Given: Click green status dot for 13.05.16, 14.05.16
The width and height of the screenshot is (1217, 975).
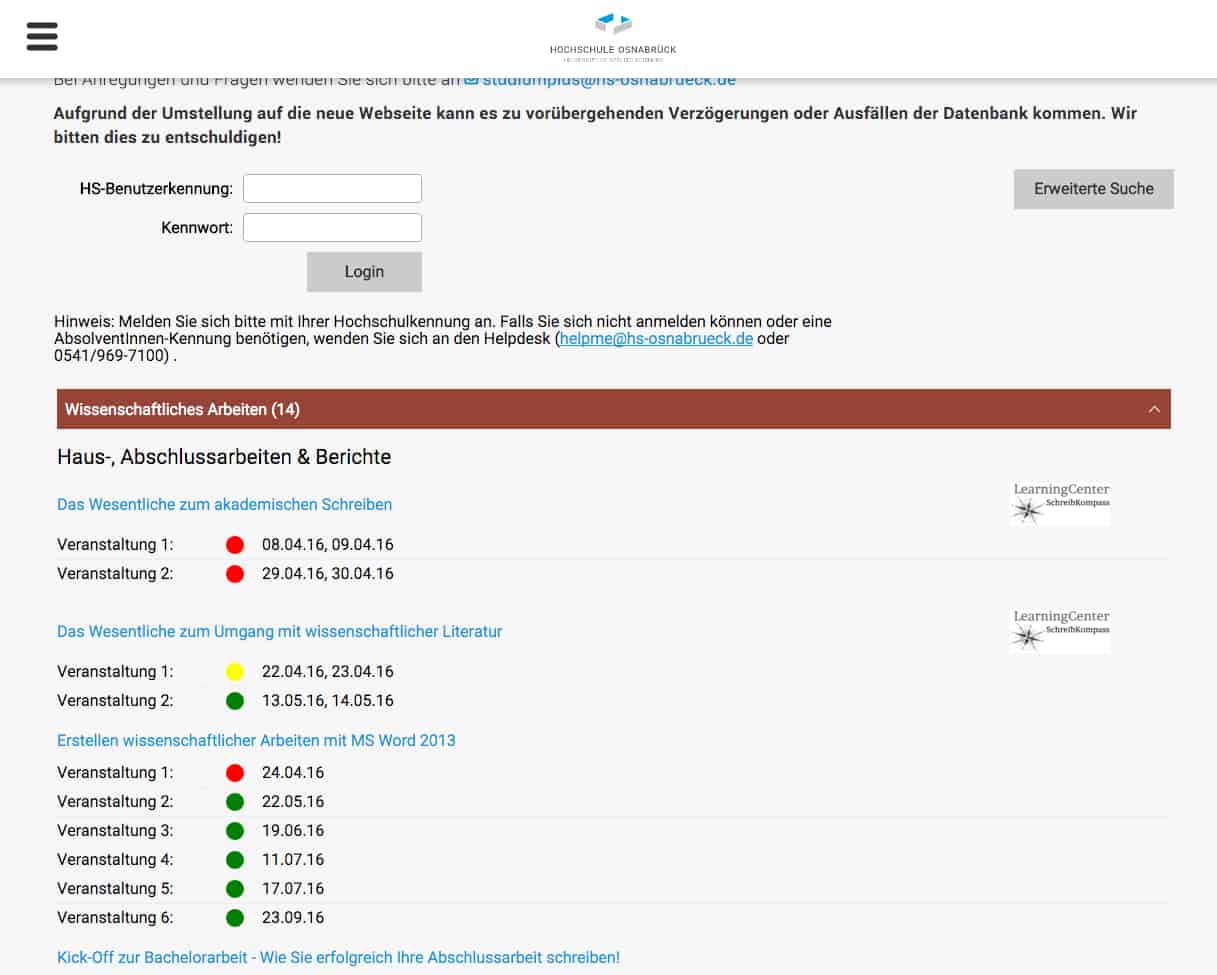Looking at the screenshot, I should [235, 701].
